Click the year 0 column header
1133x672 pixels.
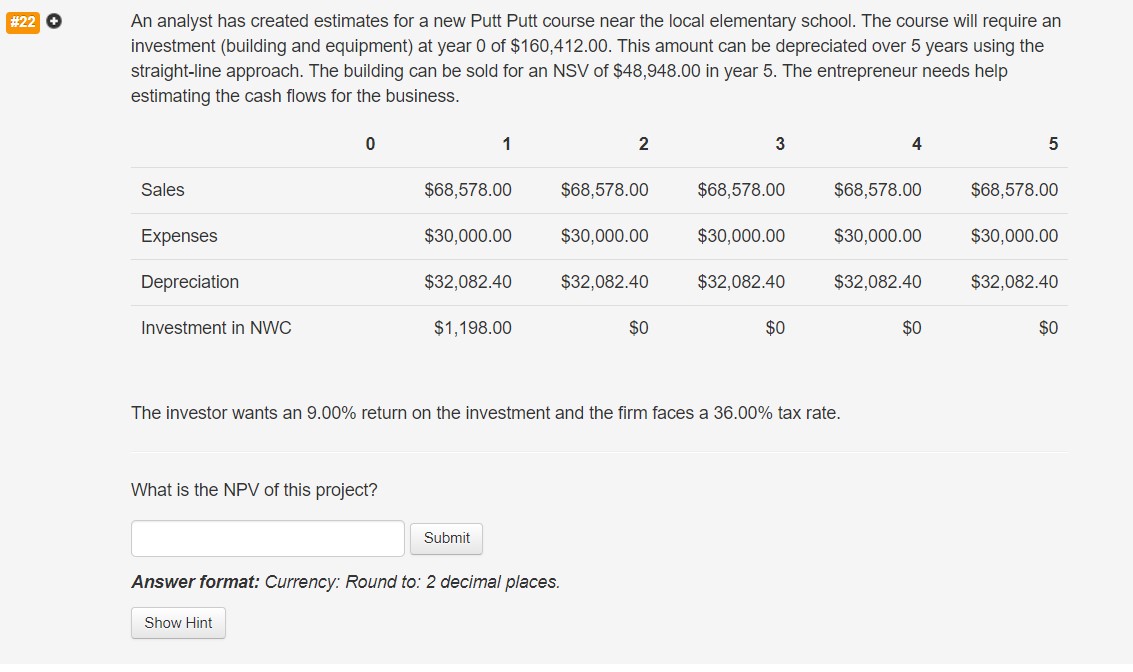369,143
